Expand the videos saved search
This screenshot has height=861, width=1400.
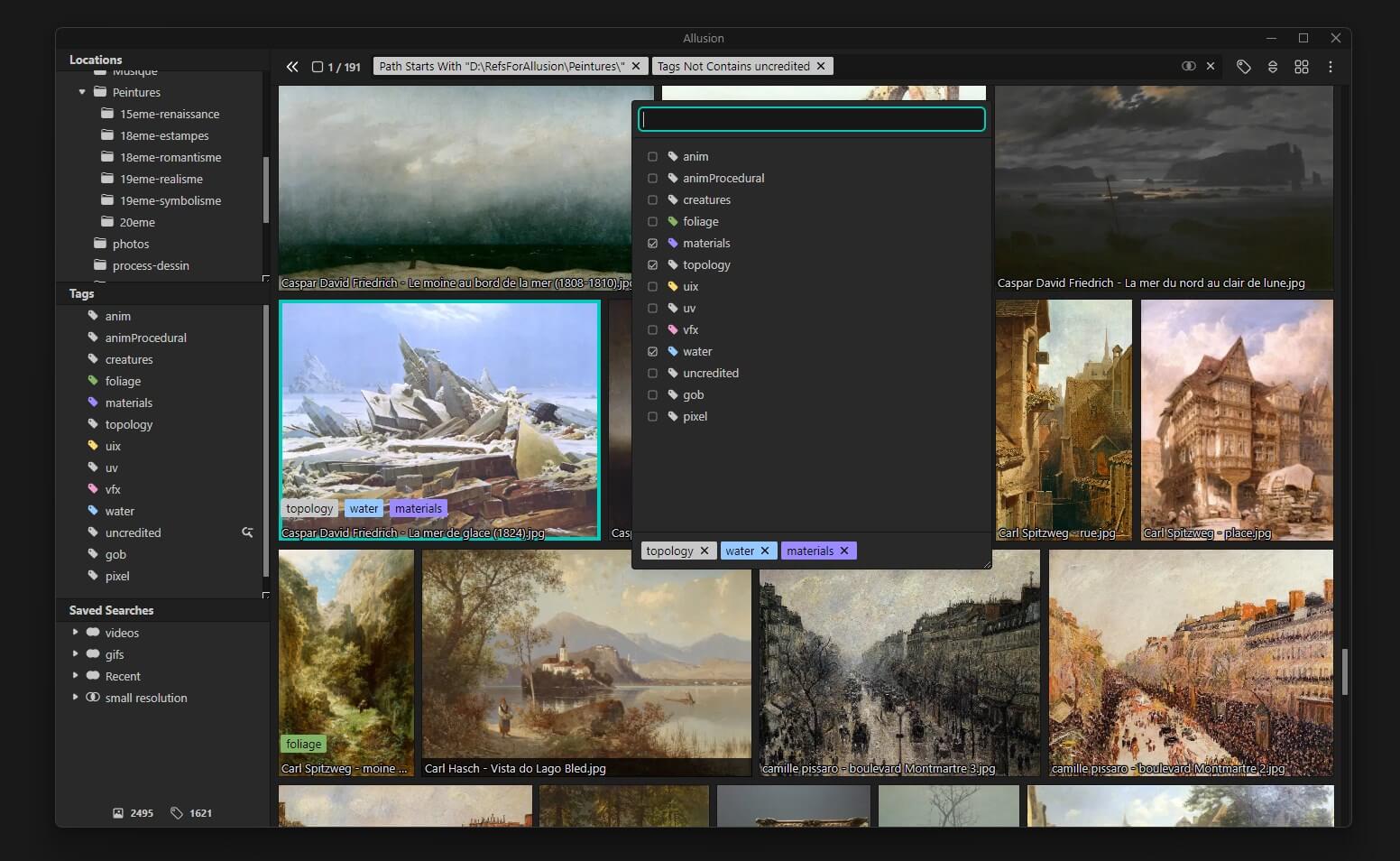(75, 633)
